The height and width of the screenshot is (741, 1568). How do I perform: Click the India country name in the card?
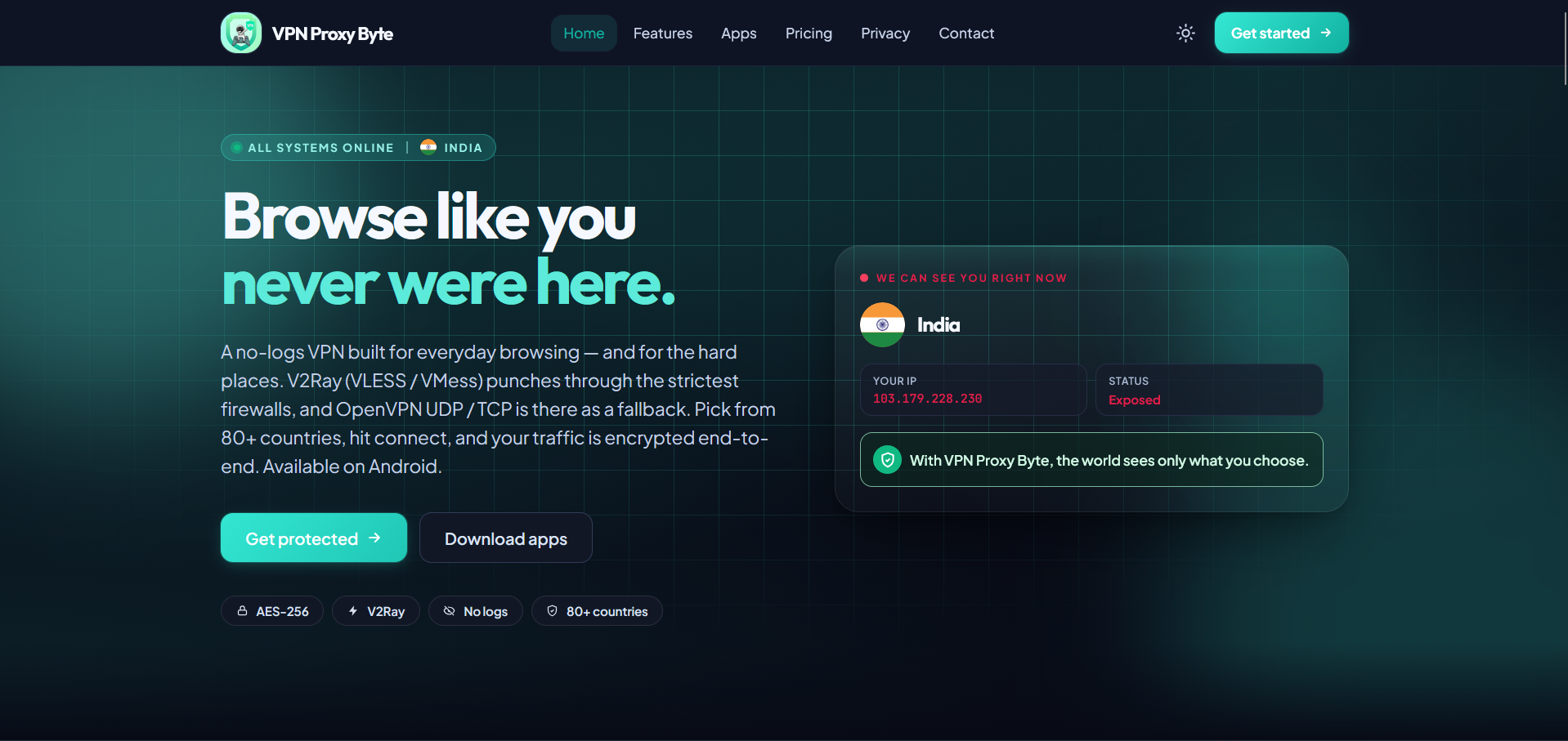(939, 324)
